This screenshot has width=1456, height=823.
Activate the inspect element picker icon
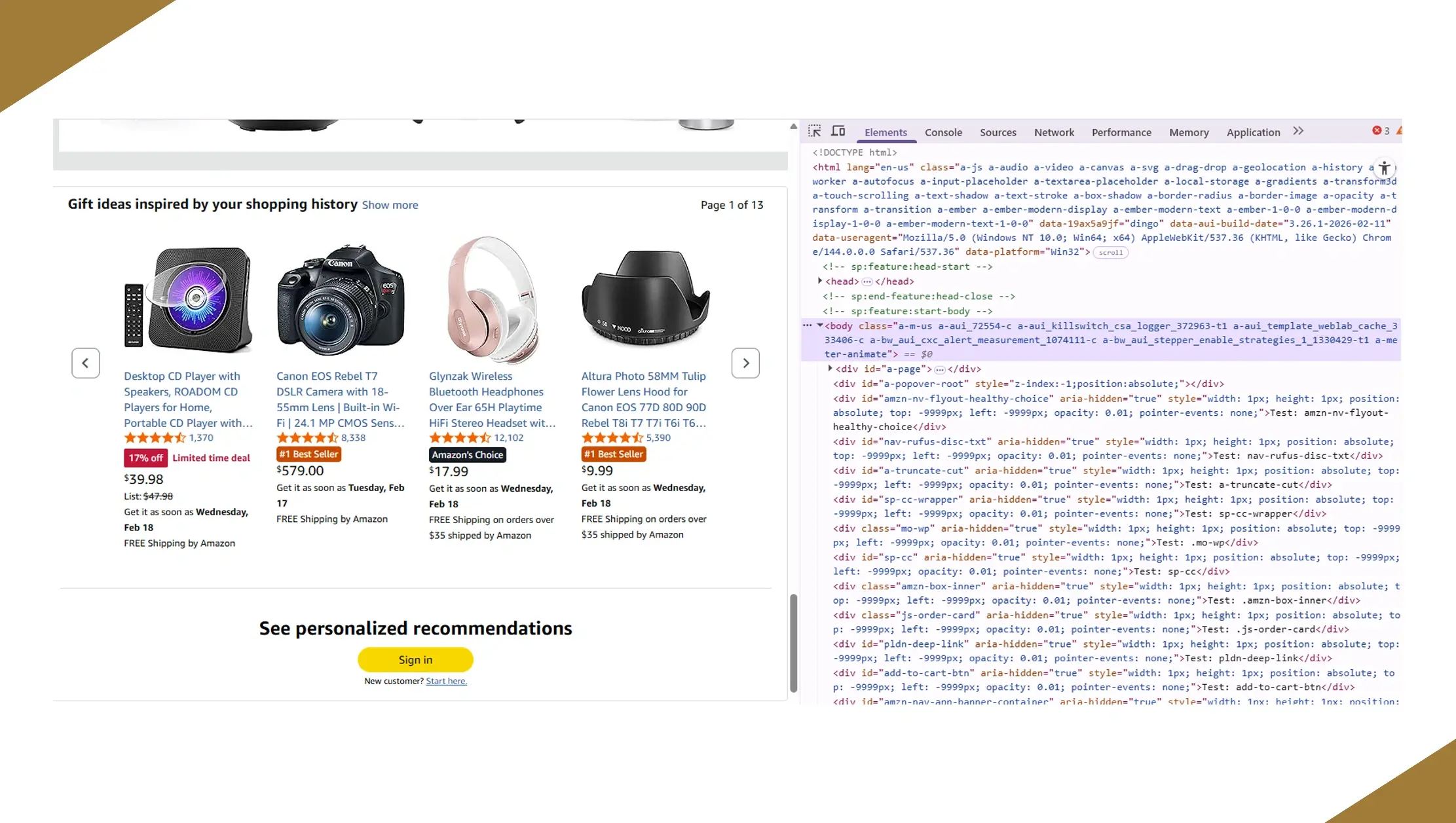(814, 131)
